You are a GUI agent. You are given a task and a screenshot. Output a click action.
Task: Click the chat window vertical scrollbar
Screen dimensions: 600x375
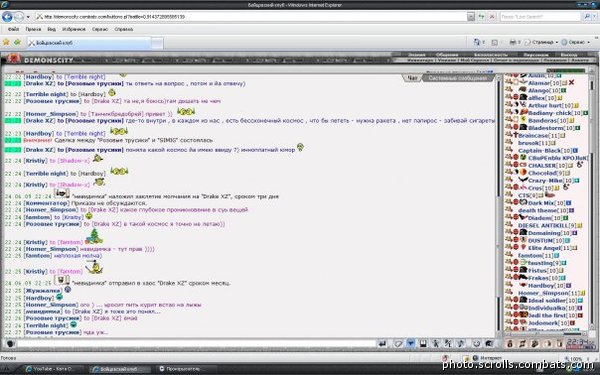click(x=498, y=205)
